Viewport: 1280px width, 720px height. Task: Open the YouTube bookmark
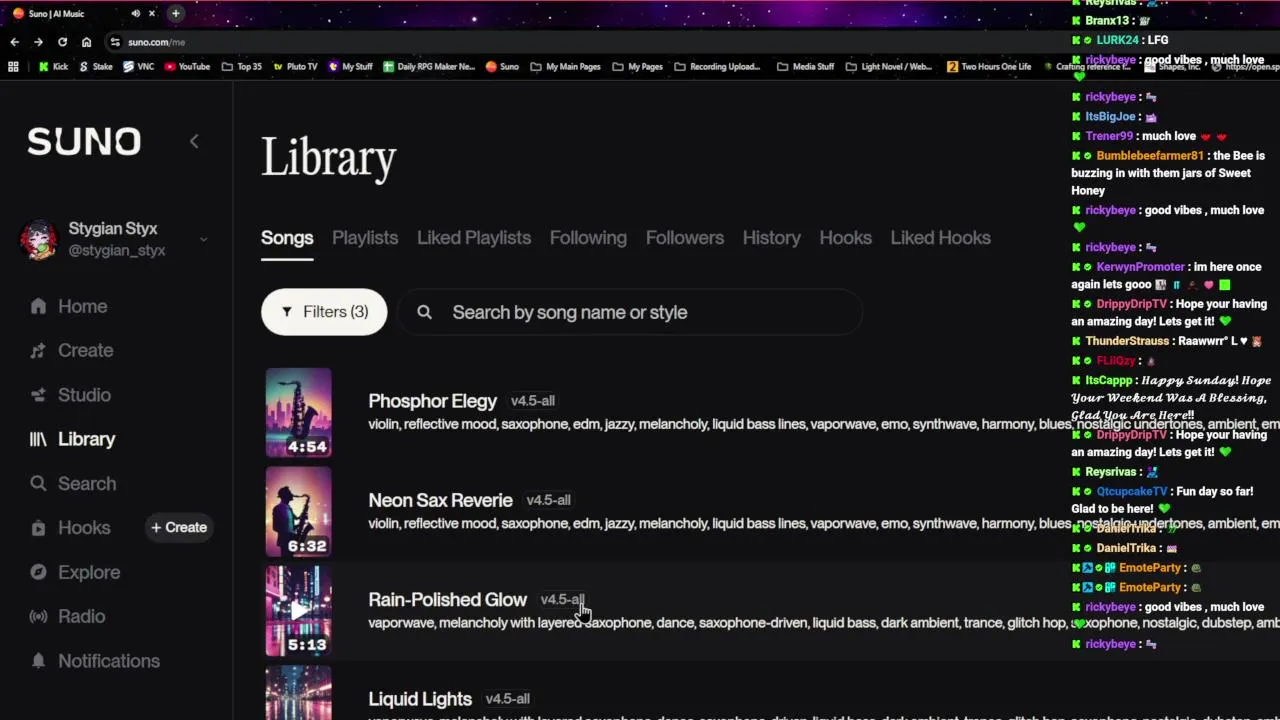[x=187, y=67]
